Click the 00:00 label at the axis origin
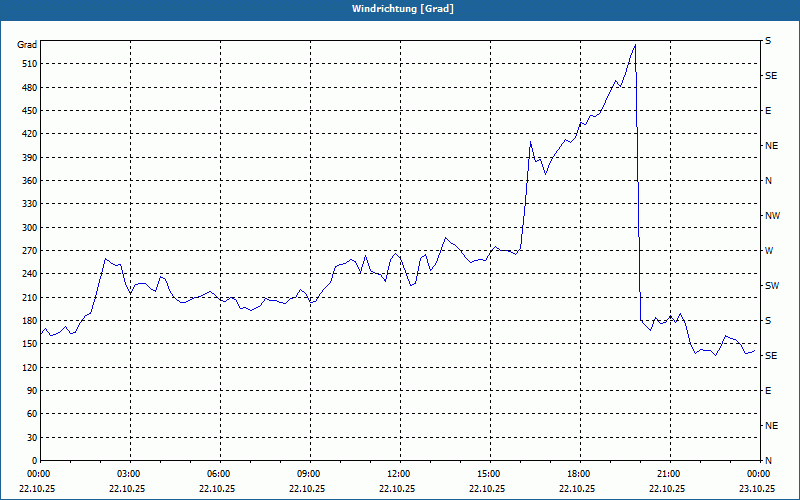 (x=40, y=474)
